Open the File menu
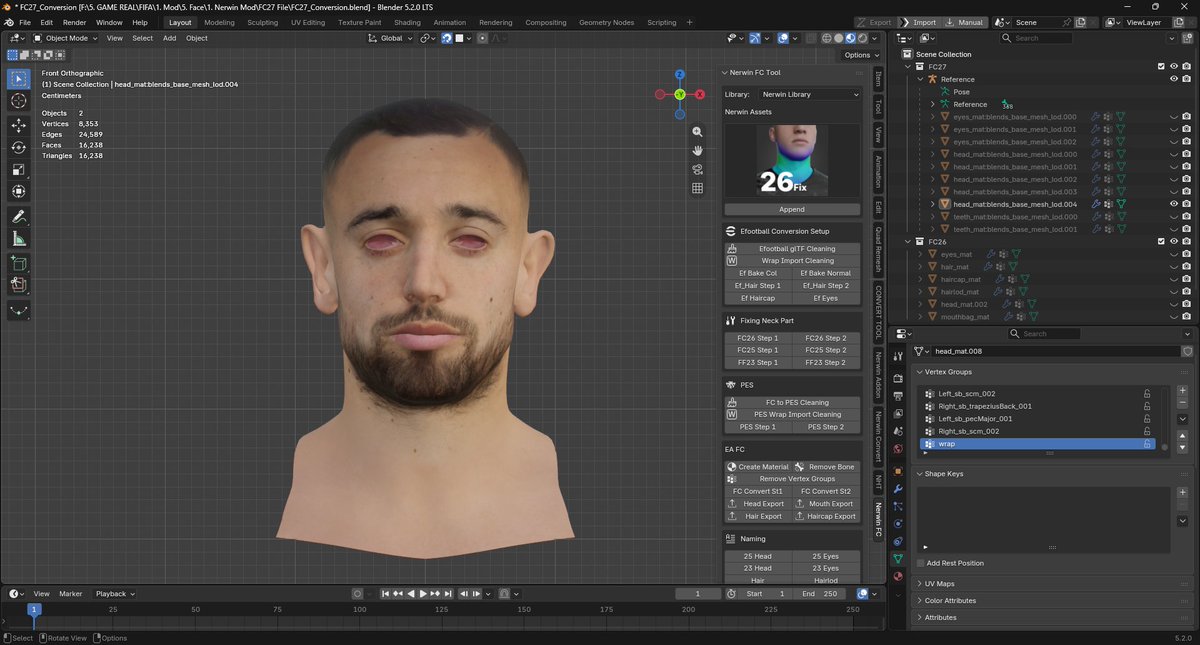1200x645 pixels. pos(24,22)
